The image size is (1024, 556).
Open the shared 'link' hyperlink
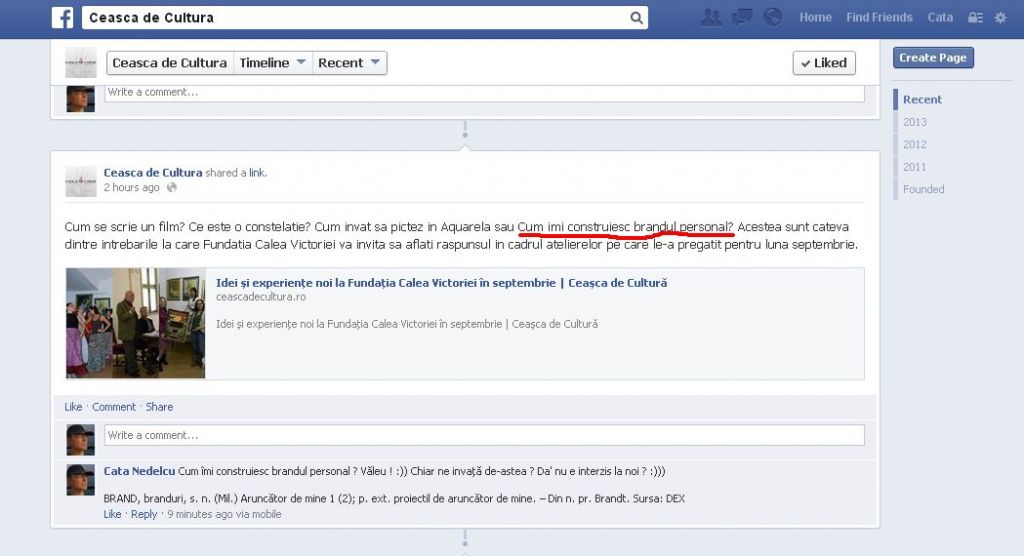click(257, 172)
